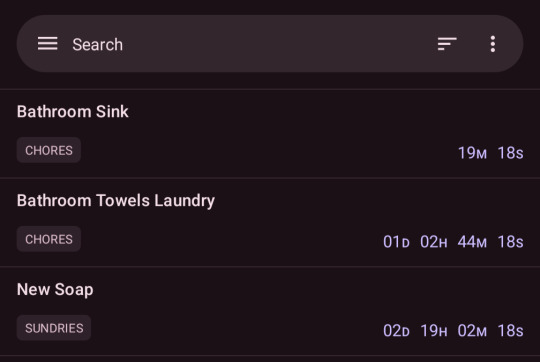This screenshot has height=362, width=540.
Task: Open the Bathroom Towels Laundry task
Action: click(x=270, y=223)
